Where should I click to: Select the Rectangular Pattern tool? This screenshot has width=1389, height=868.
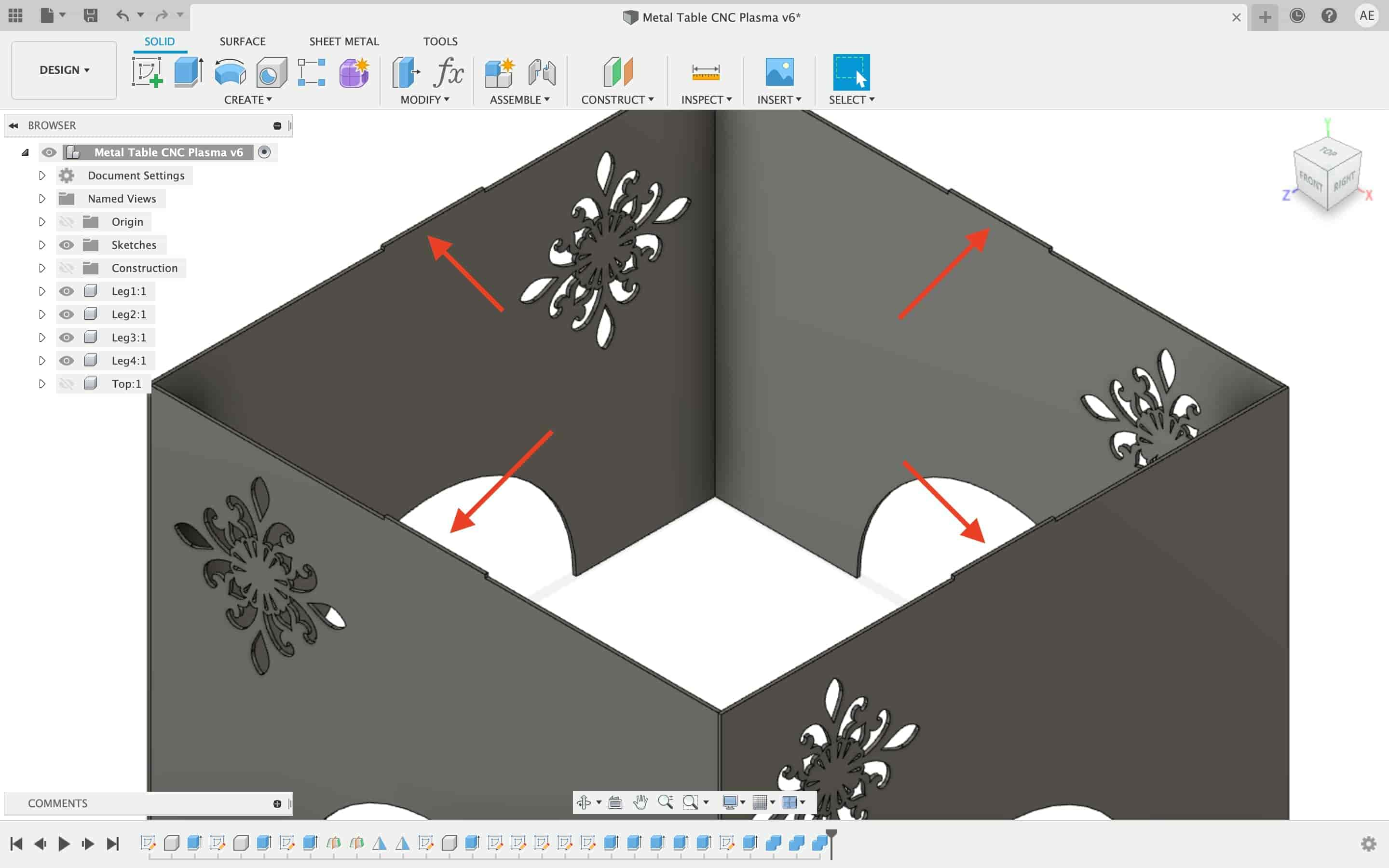coord(312,72)
